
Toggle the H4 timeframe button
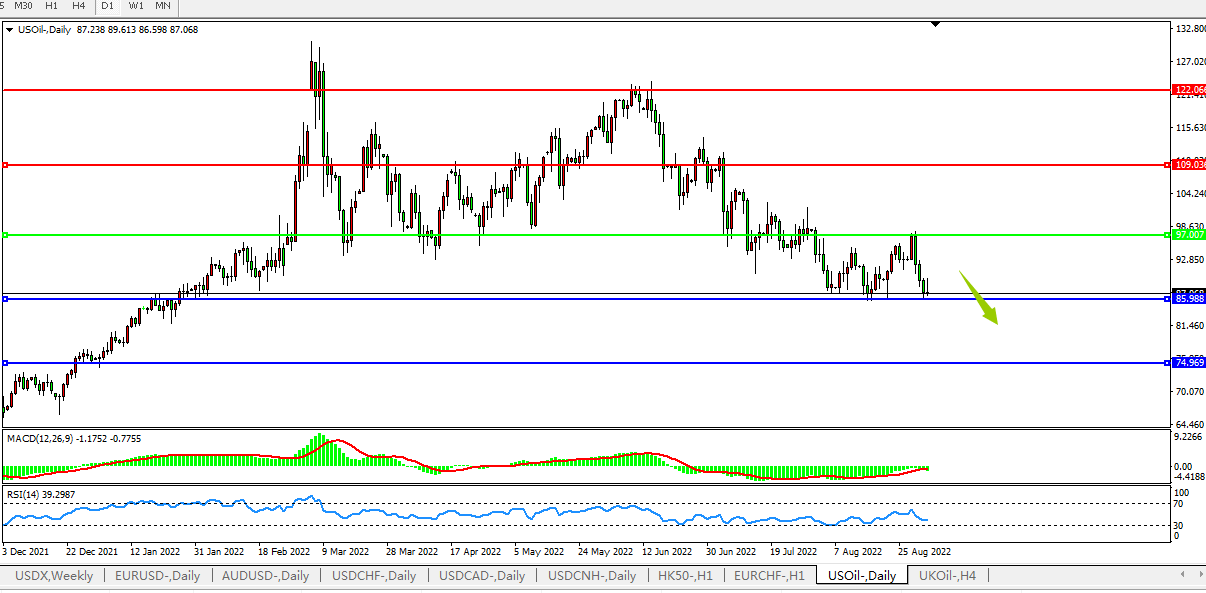coord(78,6)
